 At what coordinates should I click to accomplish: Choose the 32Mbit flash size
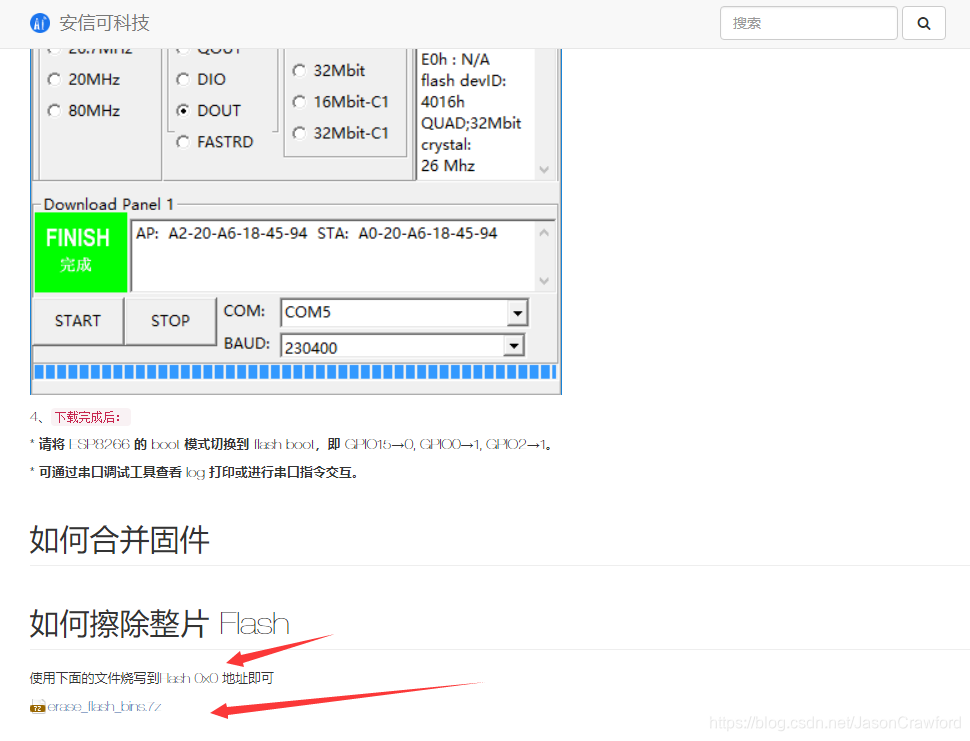[x=299, y=71]
